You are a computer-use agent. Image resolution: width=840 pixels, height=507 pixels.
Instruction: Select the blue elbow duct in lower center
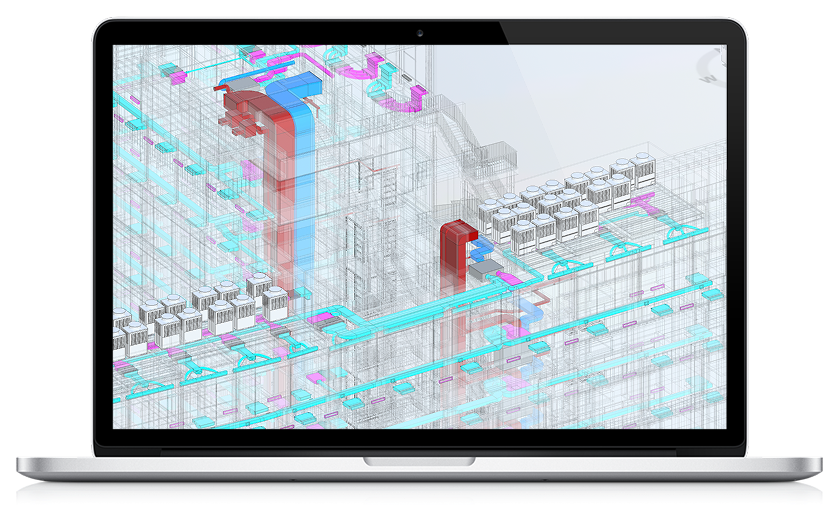pyautogui.click(x=527, y=310)
